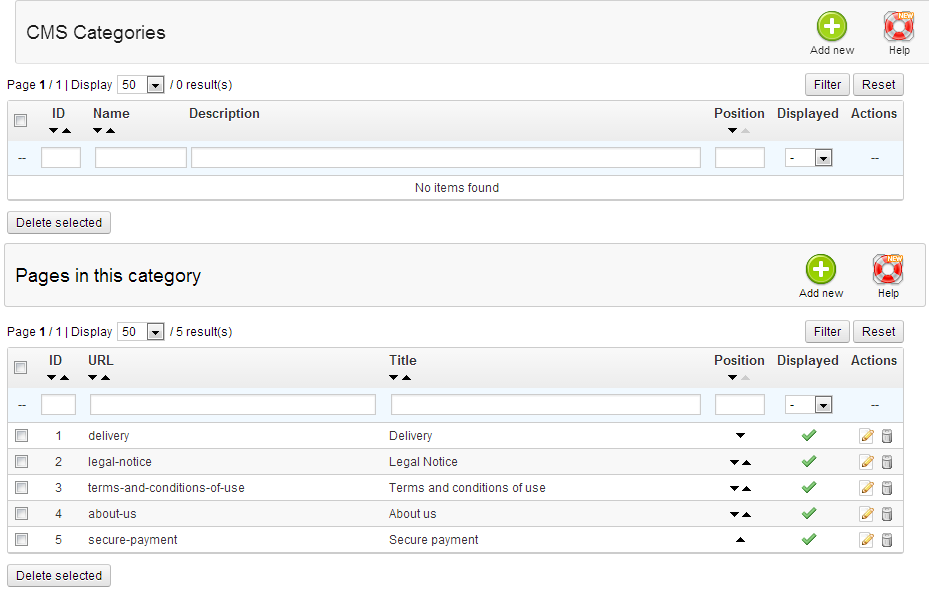Click Delete selected below the pages table
The image size is (929, 595).
click(x=58, y=575)
